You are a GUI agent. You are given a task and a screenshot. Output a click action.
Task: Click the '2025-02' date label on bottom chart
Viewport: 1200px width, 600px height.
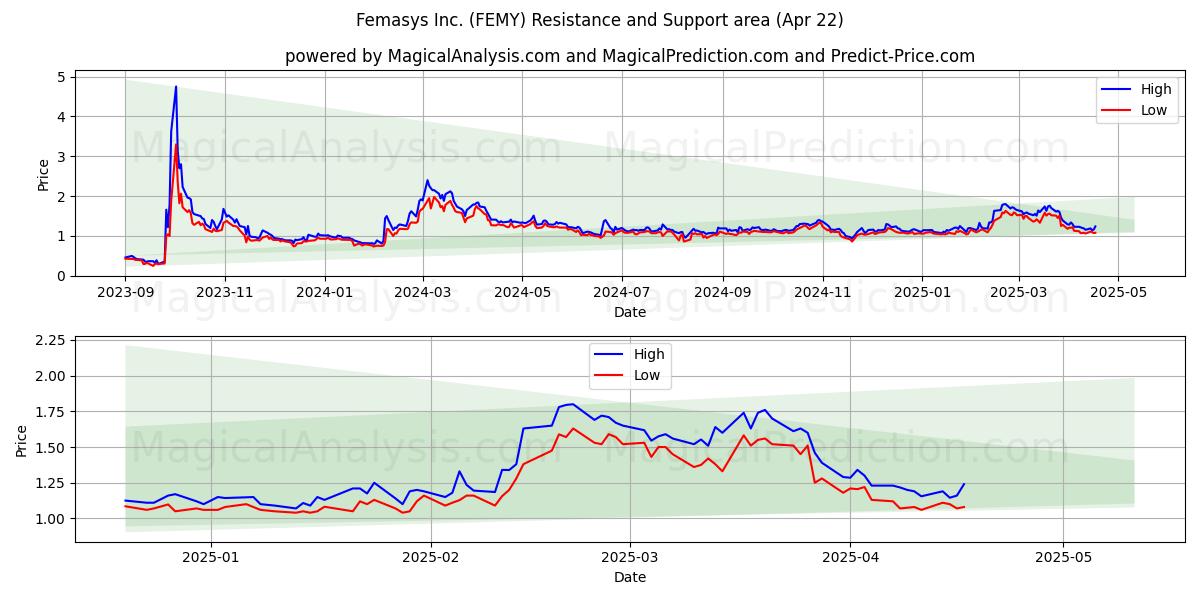(x=432, y=558)
